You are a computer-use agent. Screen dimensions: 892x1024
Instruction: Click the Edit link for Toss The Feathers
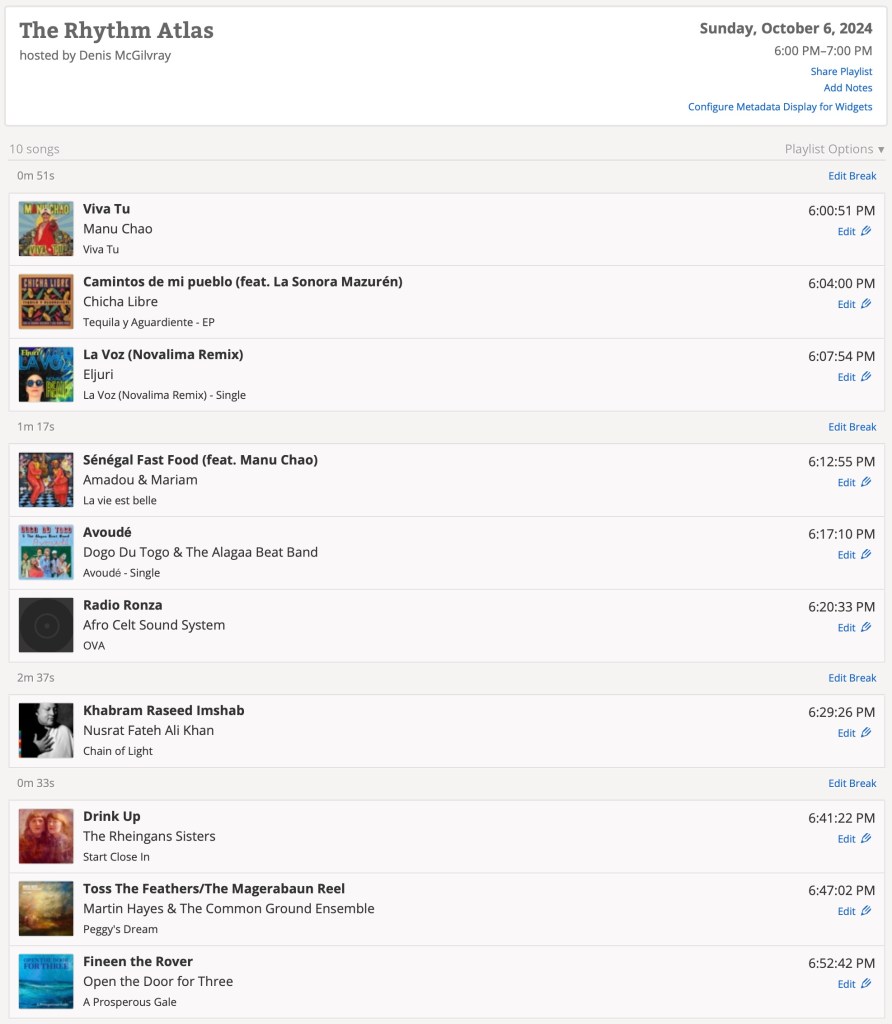846,911
